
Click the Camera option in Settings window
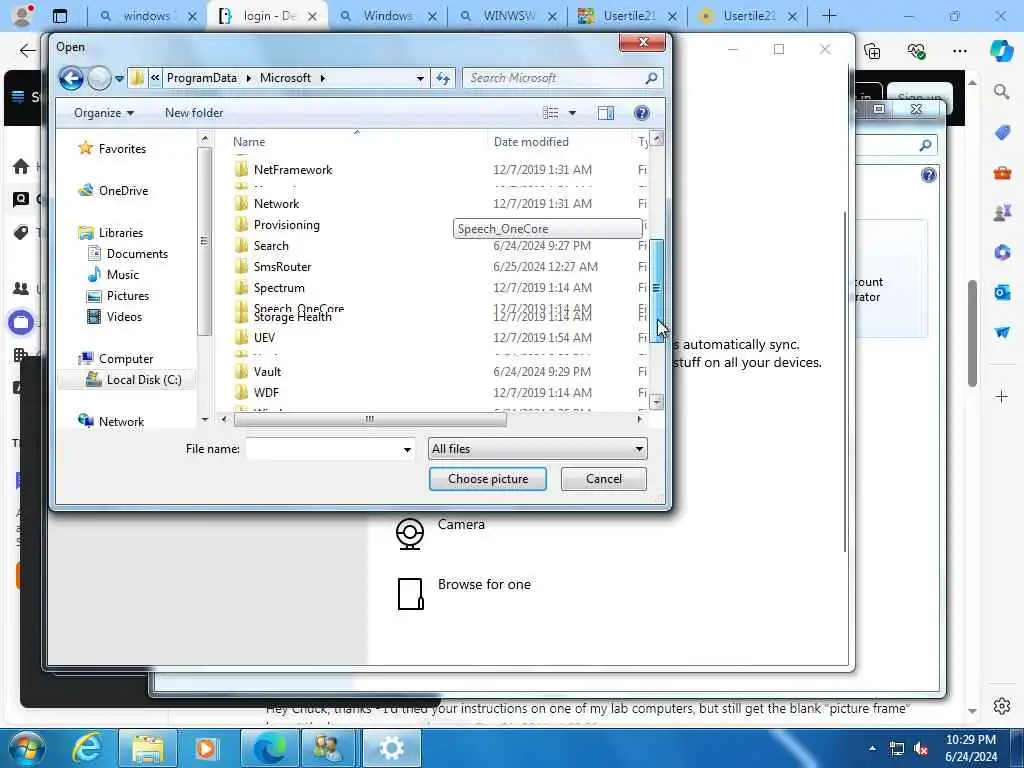click(440, 532)
